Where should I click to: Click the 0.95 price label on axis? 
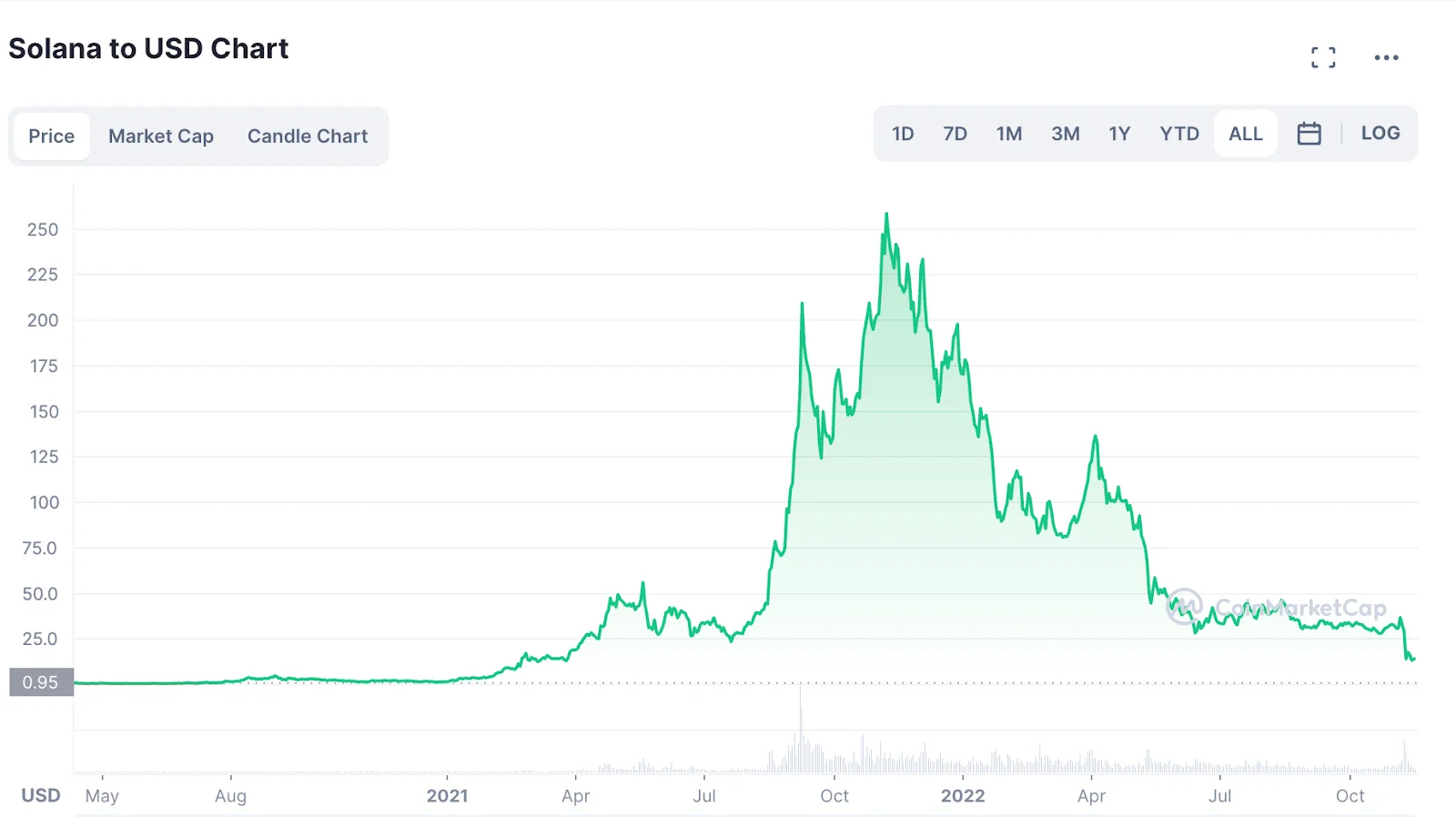tap(41, 682)
